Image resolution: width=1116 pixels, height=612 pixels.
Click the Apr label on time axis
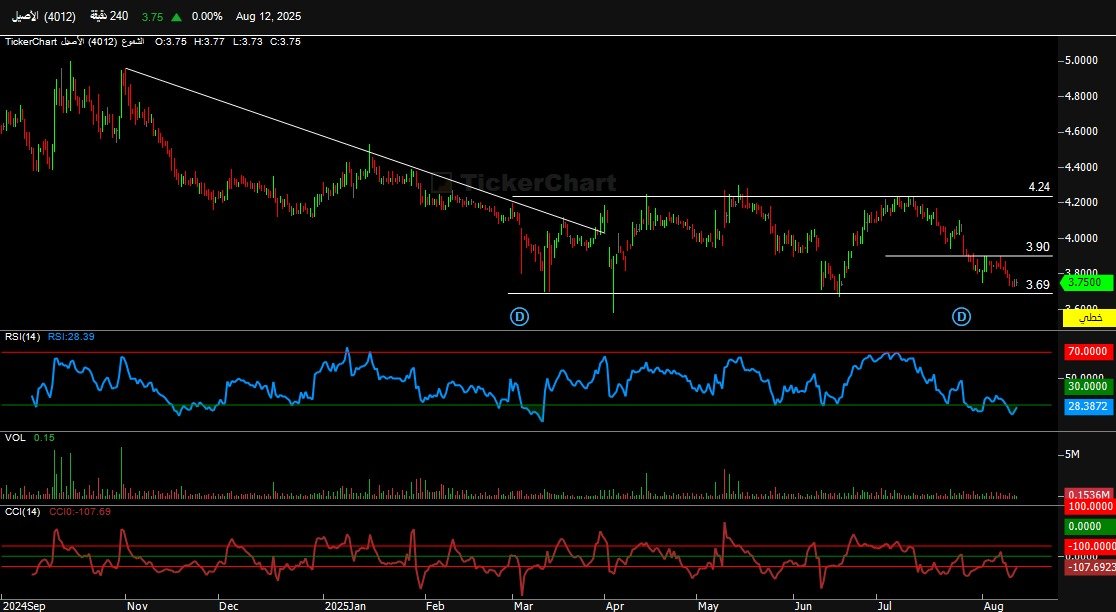(x=614, y=606)
